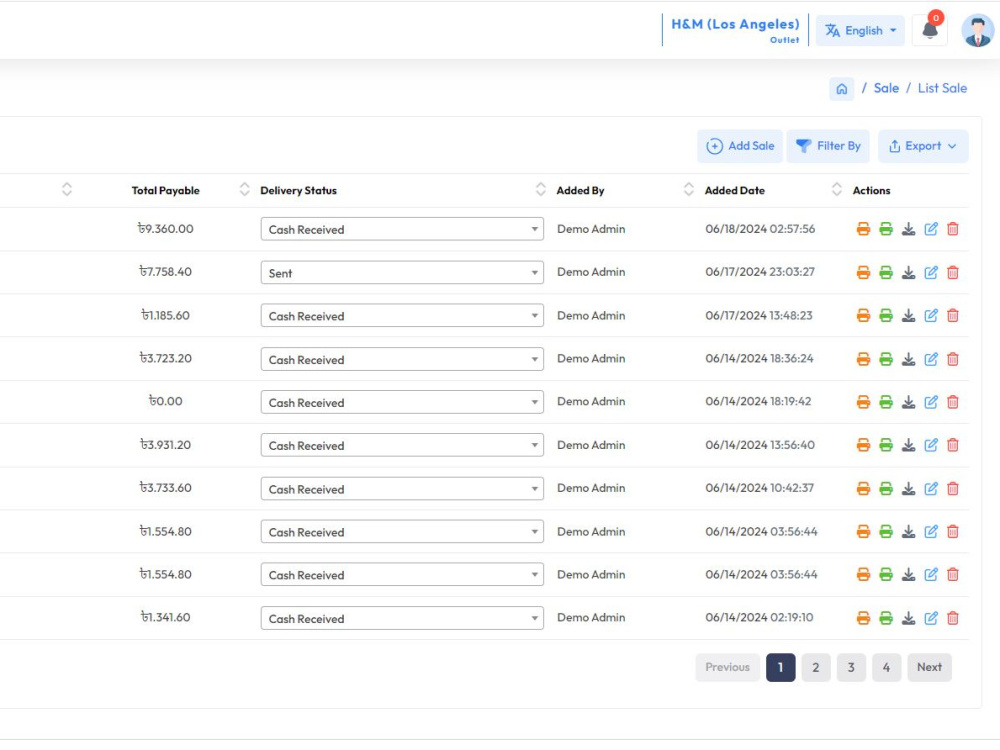Click green print icon for ৳1.185.60 sale
This screenshot has height=750, width=1000.
(886, 316)
